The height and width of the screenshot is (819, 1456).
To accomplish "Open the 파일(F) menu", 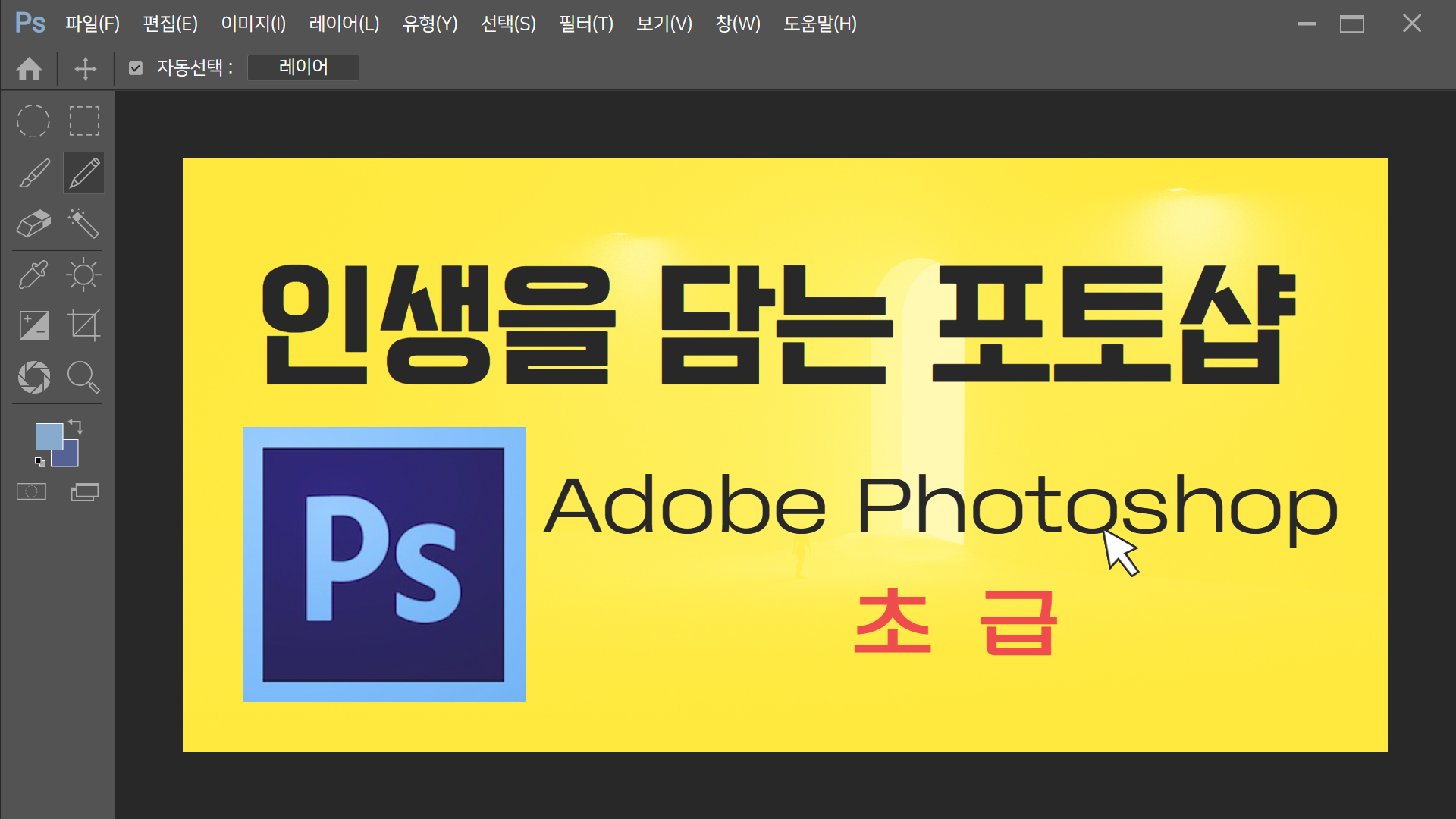I will click(x=93, y=24).
